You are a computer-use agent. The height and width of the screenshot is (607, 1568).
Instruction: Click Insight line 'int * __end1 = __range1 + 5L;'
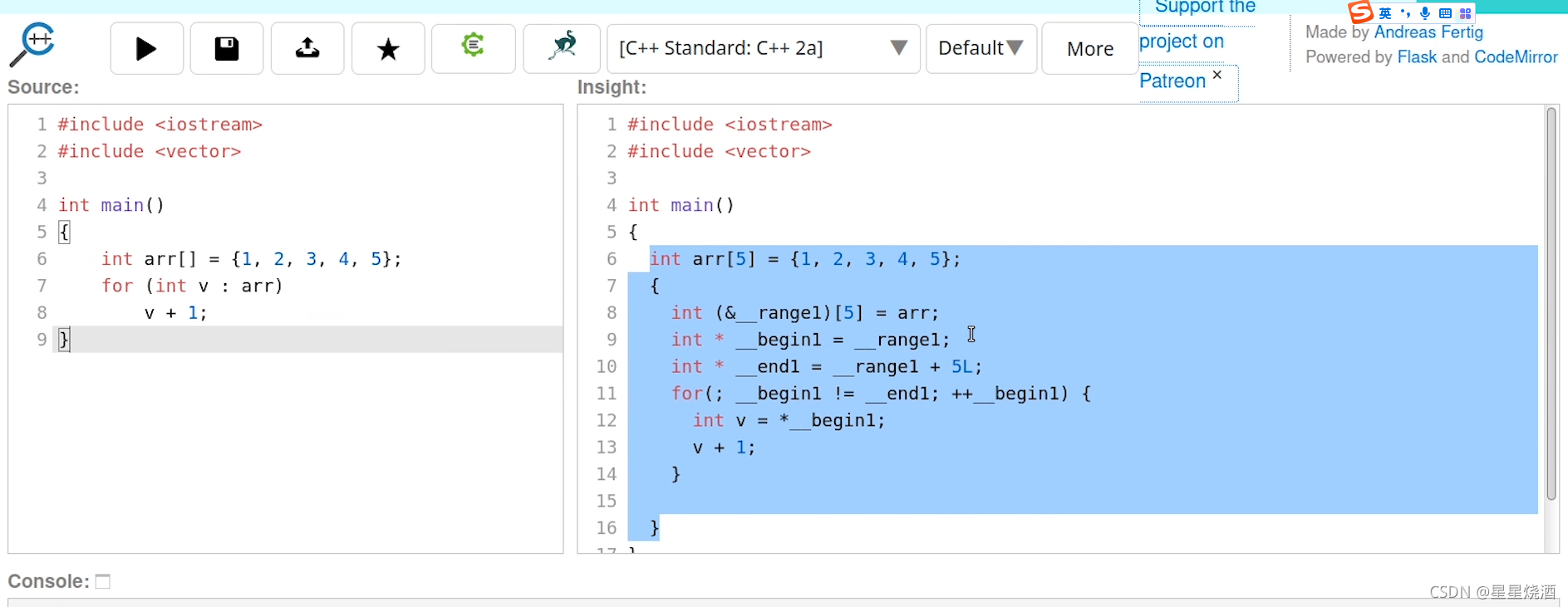(x=827, y=366)
